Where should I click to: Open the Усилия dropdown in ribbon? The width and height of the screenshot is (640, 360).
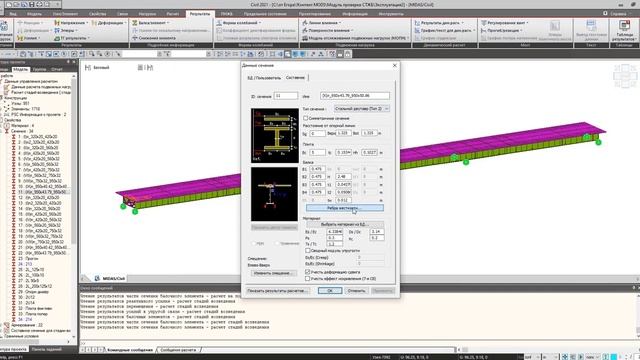click(29, 38)
